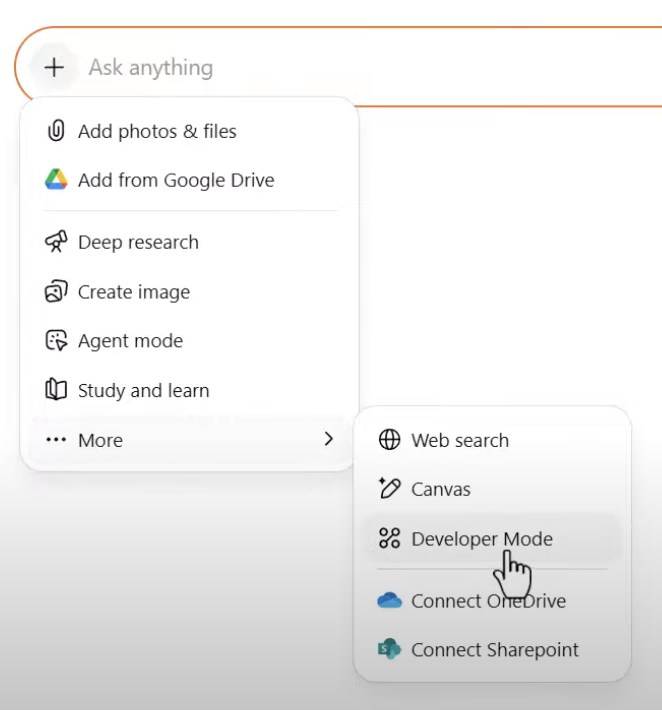
Task: Click the three-dot icon beside More
Action: click(x=56, y=440)
